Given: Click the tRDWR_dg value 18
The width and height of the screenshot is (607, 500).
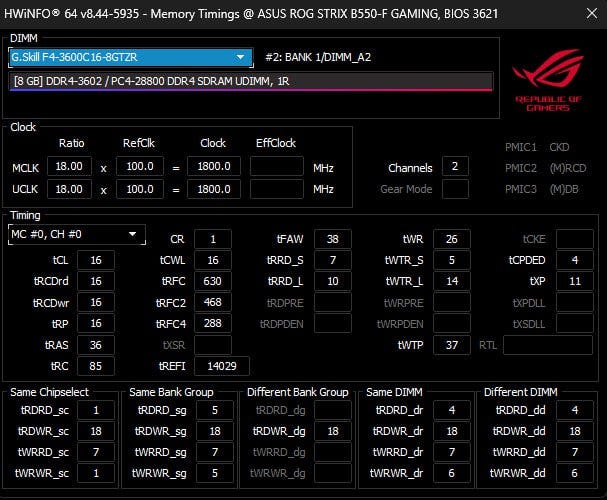Looking at the screenshot, I should coord(333,431).
